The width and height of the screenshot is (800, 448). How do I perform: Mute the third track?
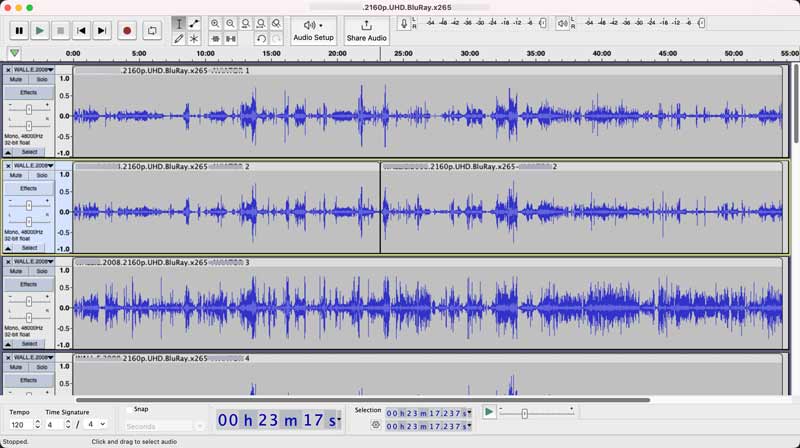16,271
